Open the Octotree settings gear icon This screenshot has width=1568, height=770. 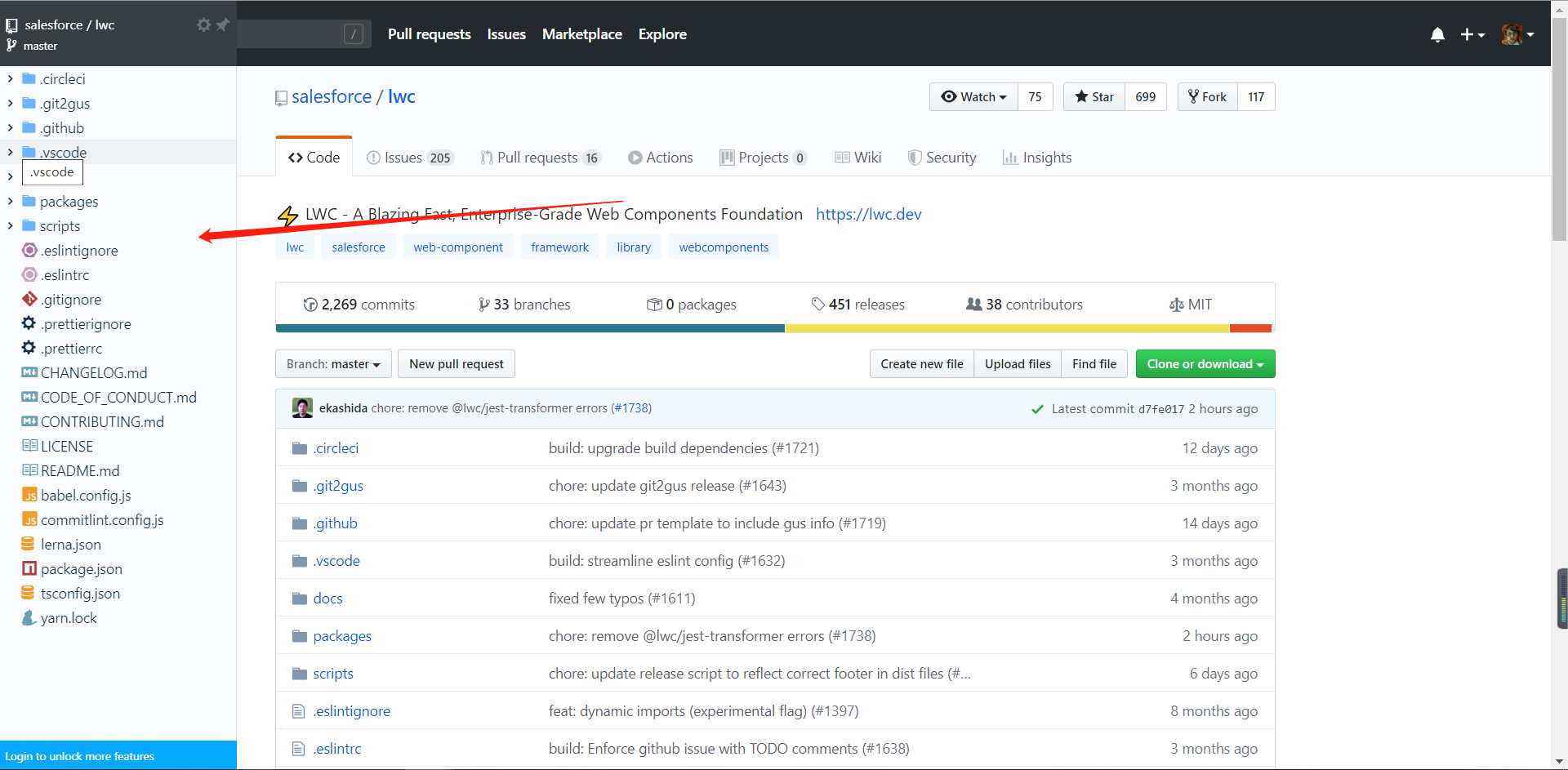pyautogui.click(x=203, y=24)
